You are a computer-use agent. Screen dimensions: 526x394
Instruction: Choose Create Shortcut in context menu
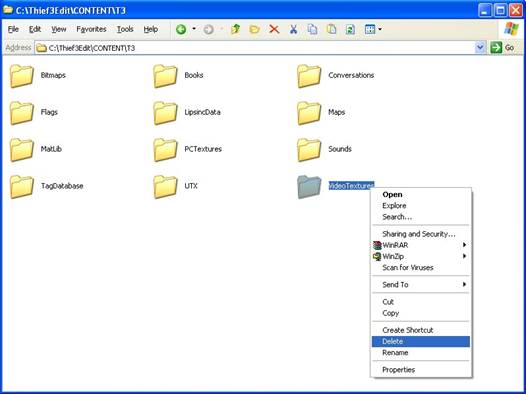(421, 330)
